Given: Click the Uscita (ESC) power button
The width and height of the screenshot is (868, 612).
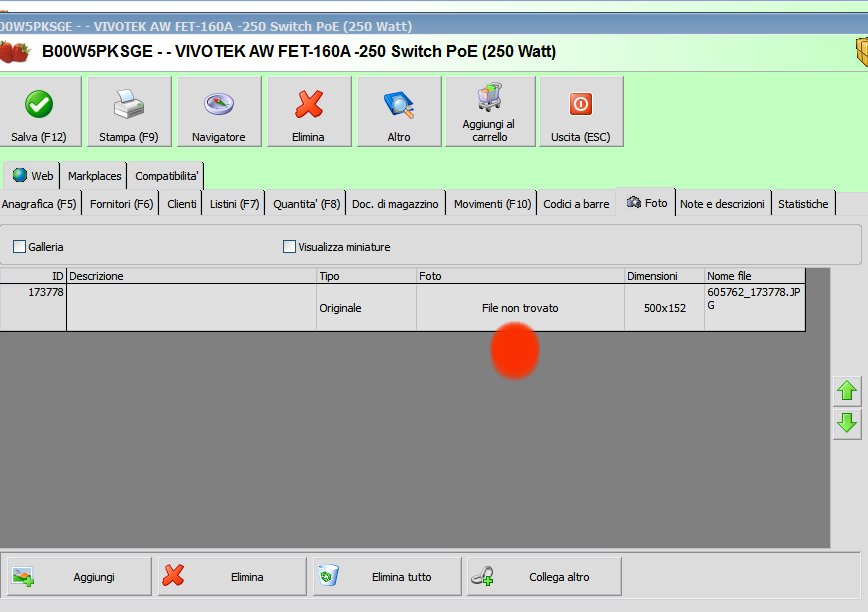Looking at the screenshot, I should [x=581, y=112].
